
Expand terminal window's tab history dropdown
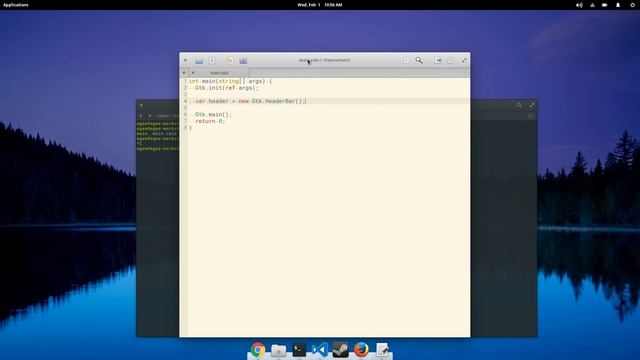[150, 116]
